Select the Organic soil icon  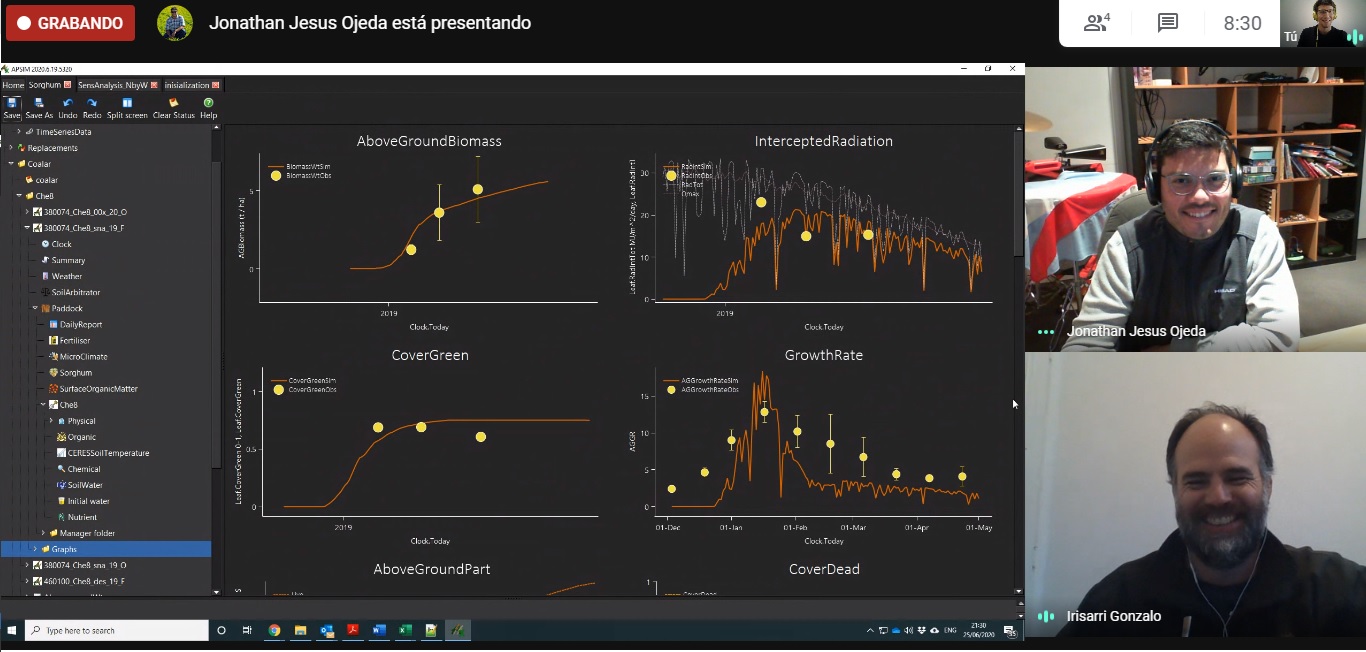[61, 437]
